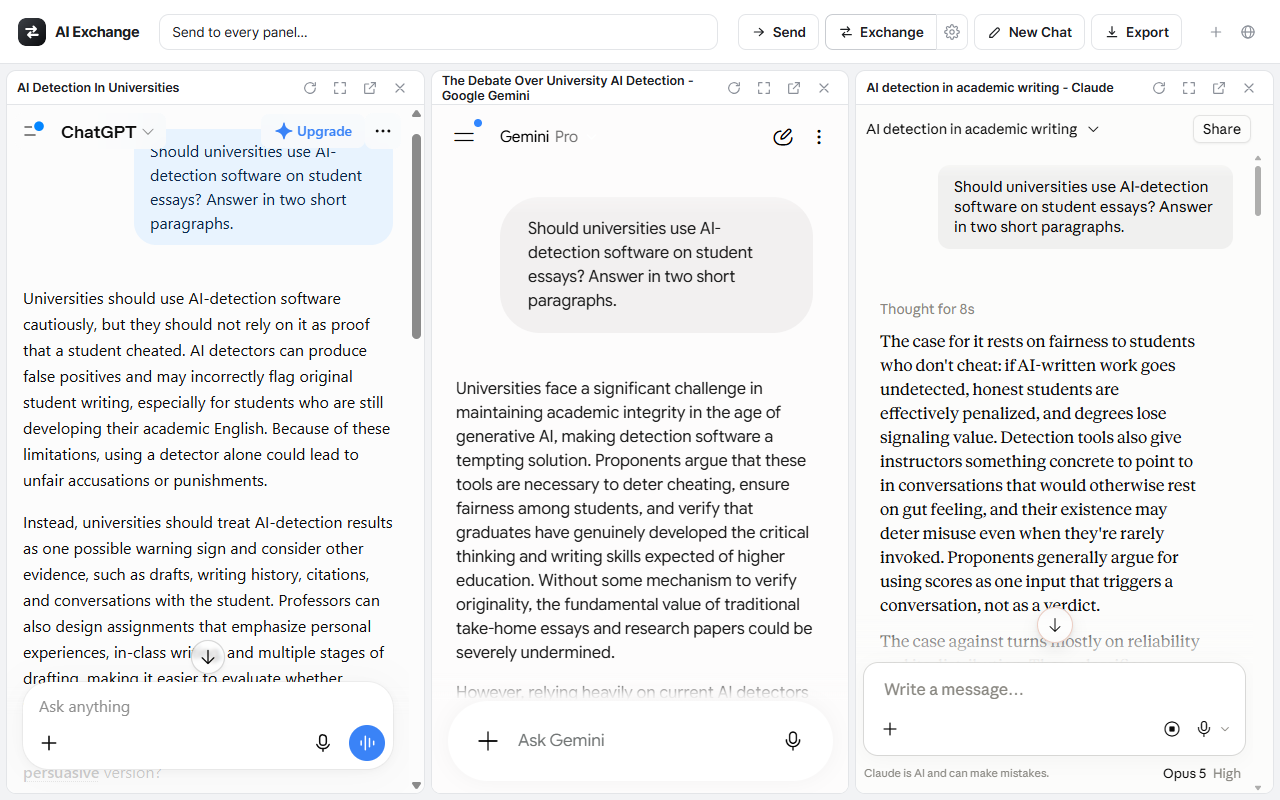Click ChatGPT panel scrollbar down arrow

[x=417, y=785]
